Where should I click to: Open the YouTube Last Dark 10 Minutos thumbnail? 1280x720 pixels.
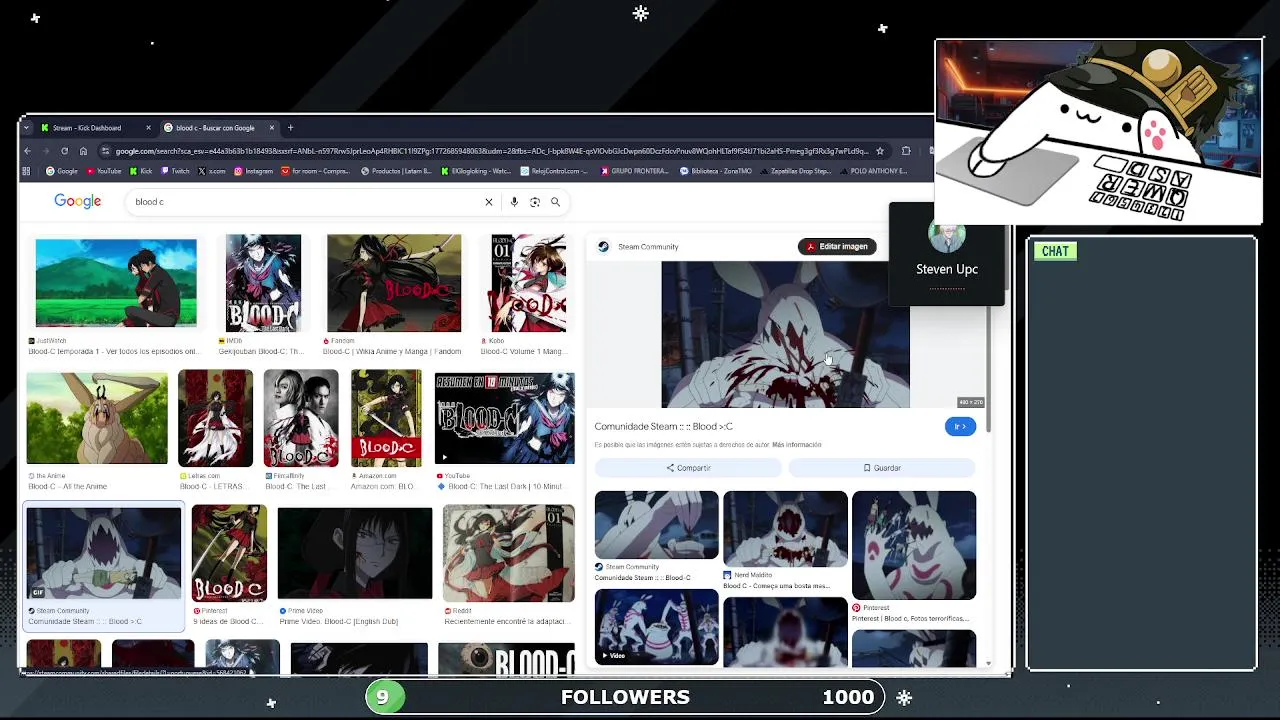(x=505, y=418)
